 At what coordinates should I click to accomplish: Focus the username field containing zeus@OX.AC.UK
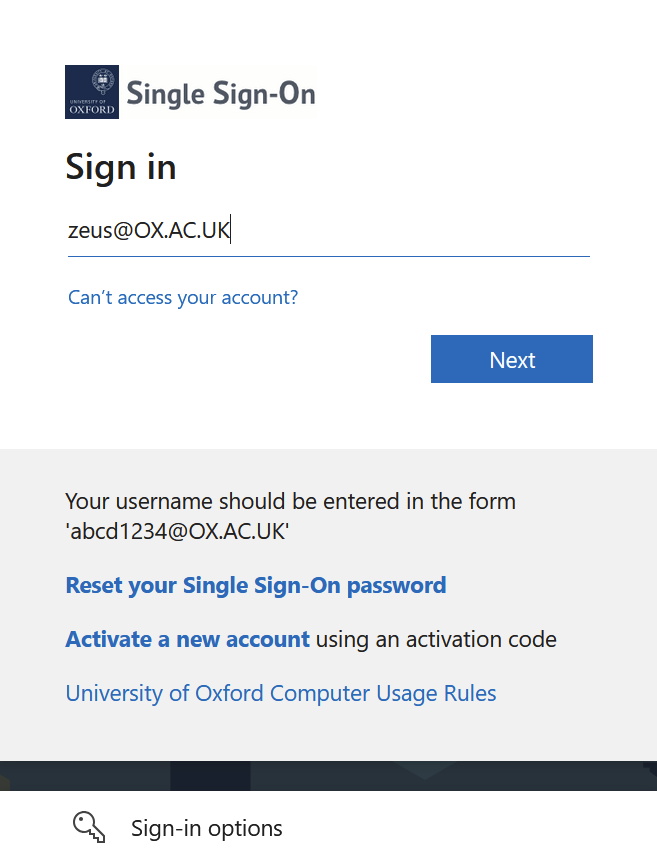pos(328,231)
